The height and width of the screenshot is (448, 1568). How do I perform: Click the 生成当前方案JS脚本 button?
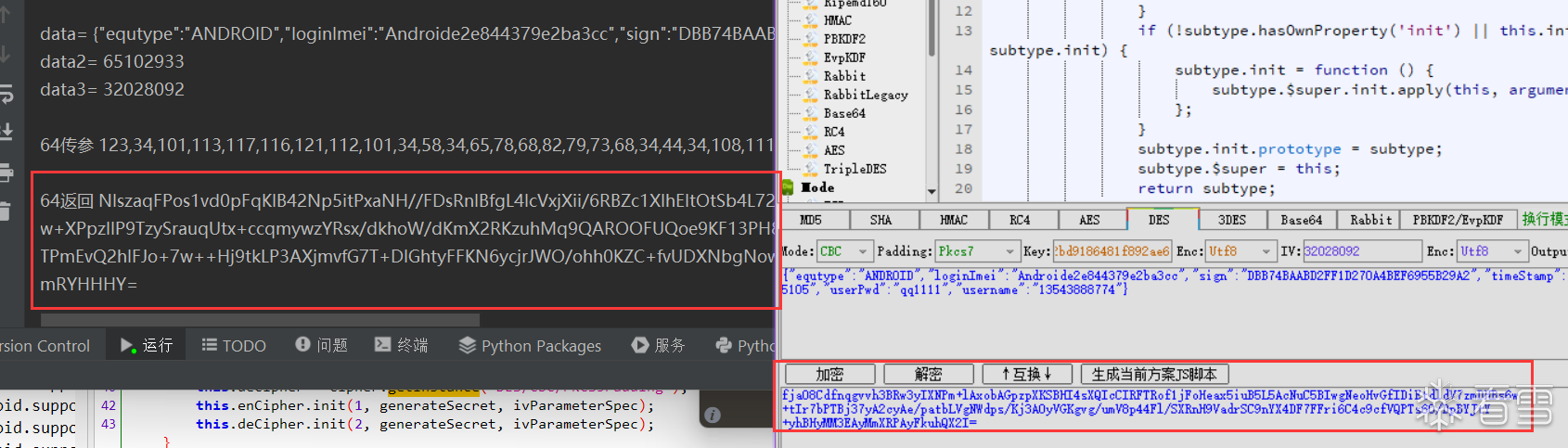point(1155,374)
